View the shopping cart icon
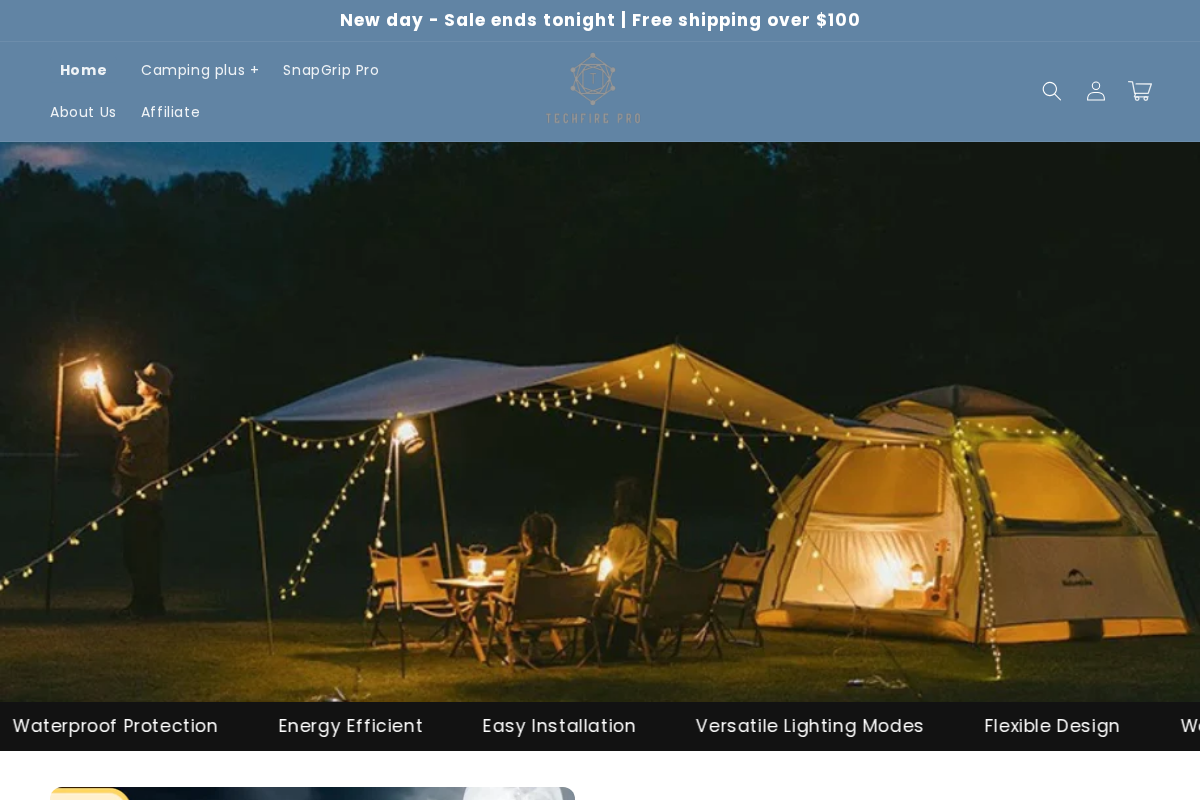 [1140, 91]
